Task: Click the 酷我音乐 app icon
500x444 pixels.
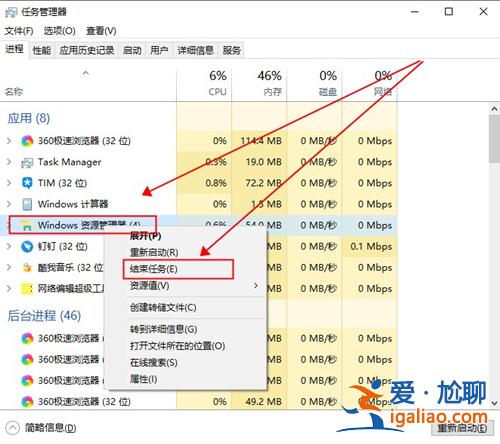Action: tap(27, 268)
